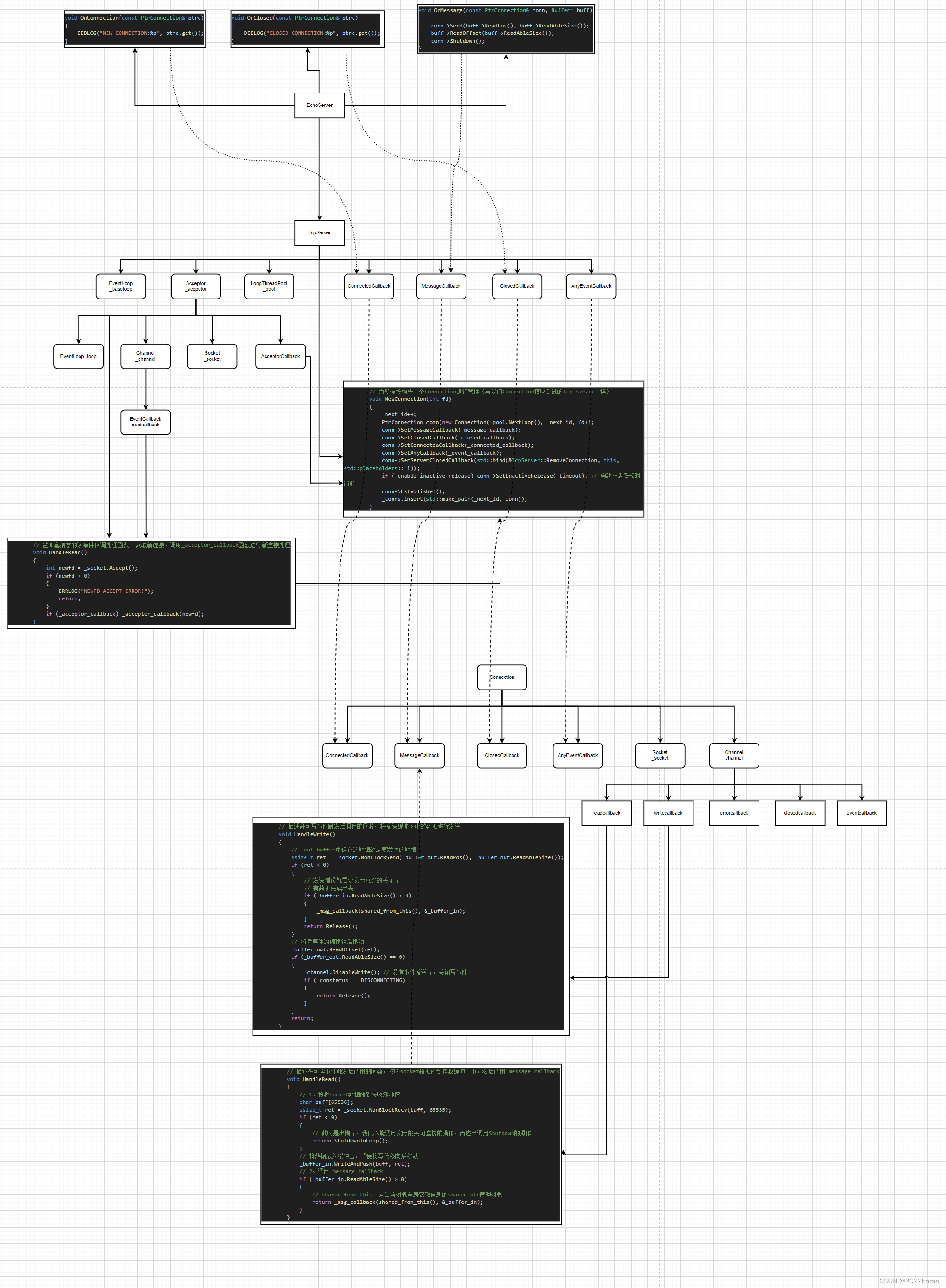Click the NewConnection code block

493,449
